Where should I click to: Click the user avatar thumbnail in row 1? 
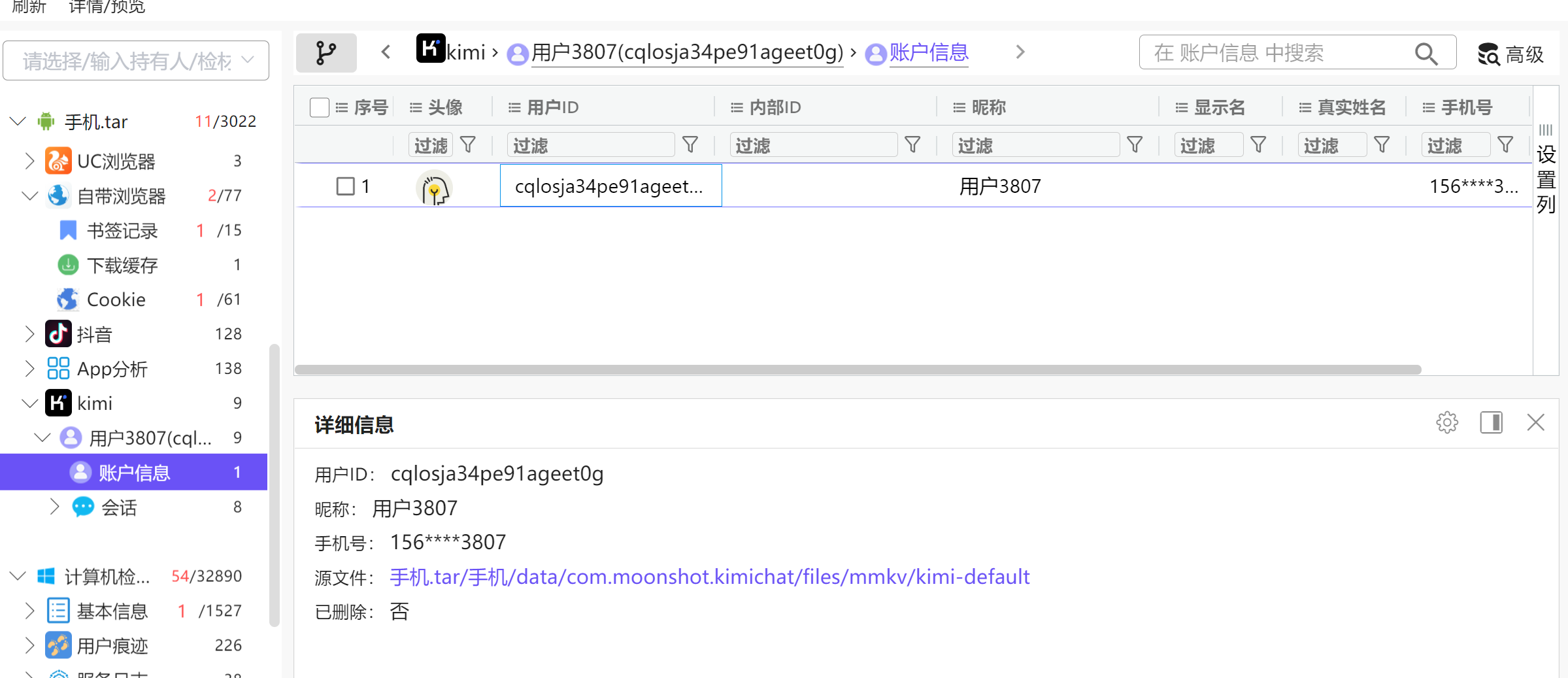click(x=434, y=188)
